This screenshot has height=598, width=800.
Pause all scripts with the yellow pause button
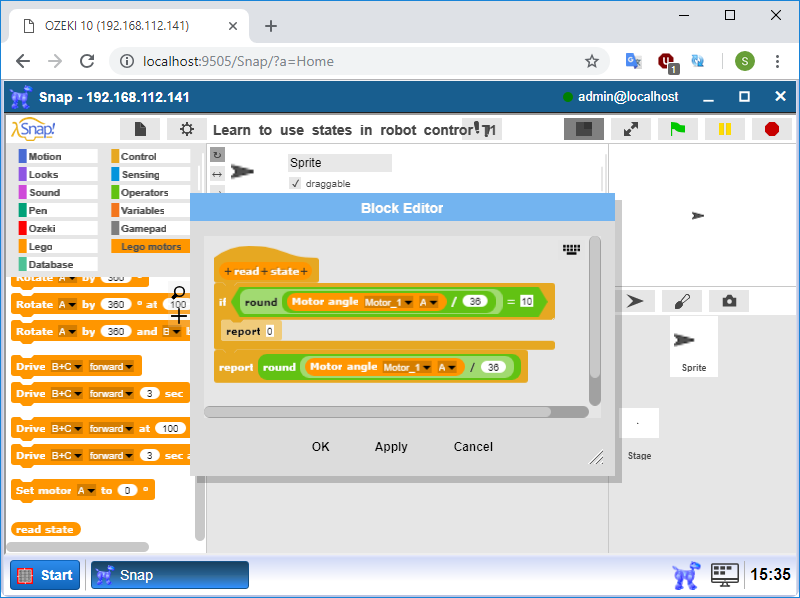click(x=724, y=129)
